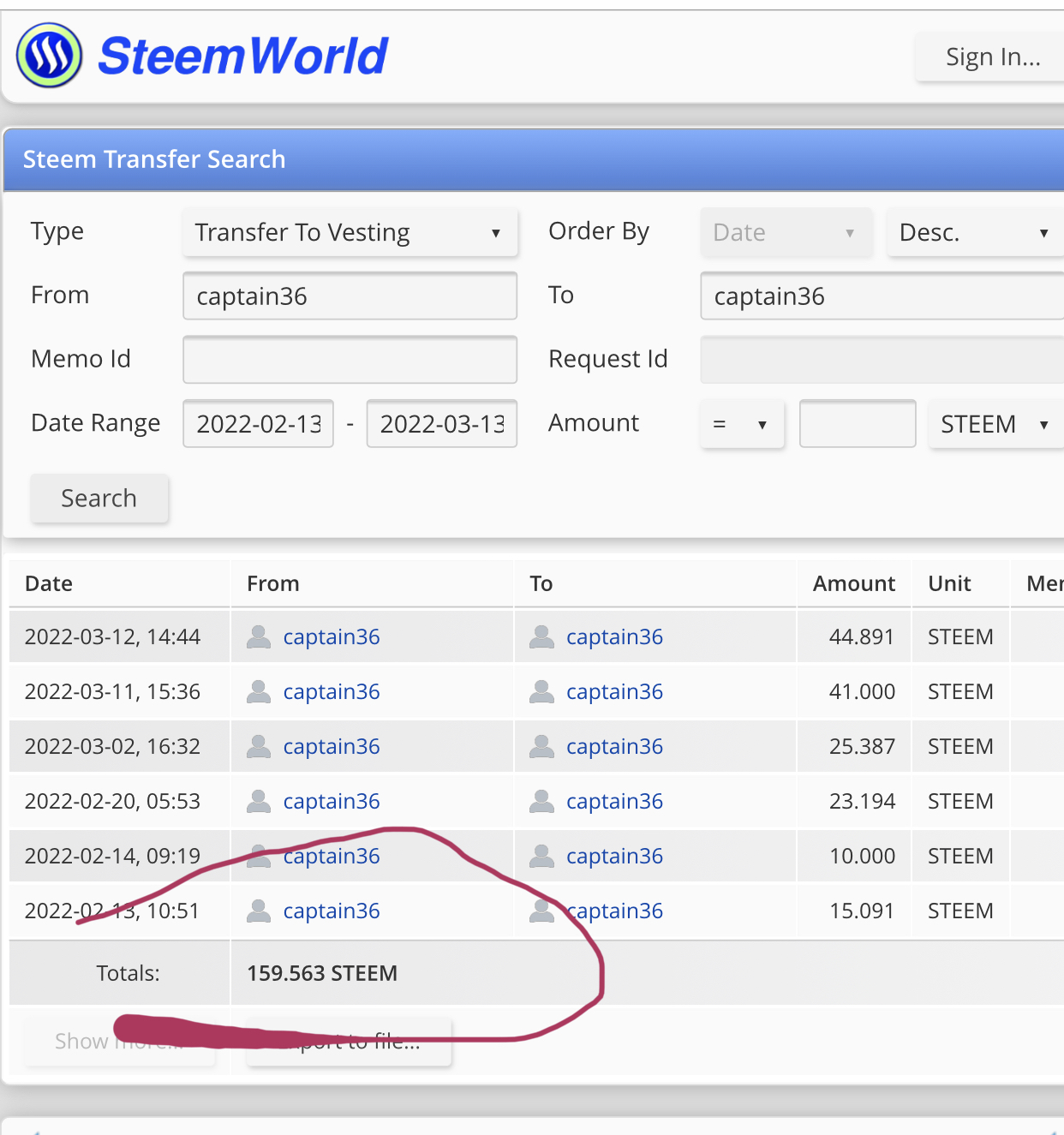The image size is (1064, 1135).
Task: Click To avatar icon in 2022-02-14 row
Action: tap(541, 856)
